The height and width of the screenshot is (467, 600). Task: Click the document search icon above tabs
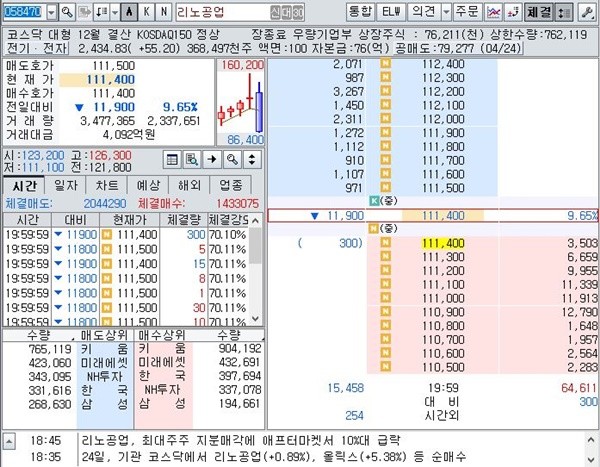(x=192, y=159)
